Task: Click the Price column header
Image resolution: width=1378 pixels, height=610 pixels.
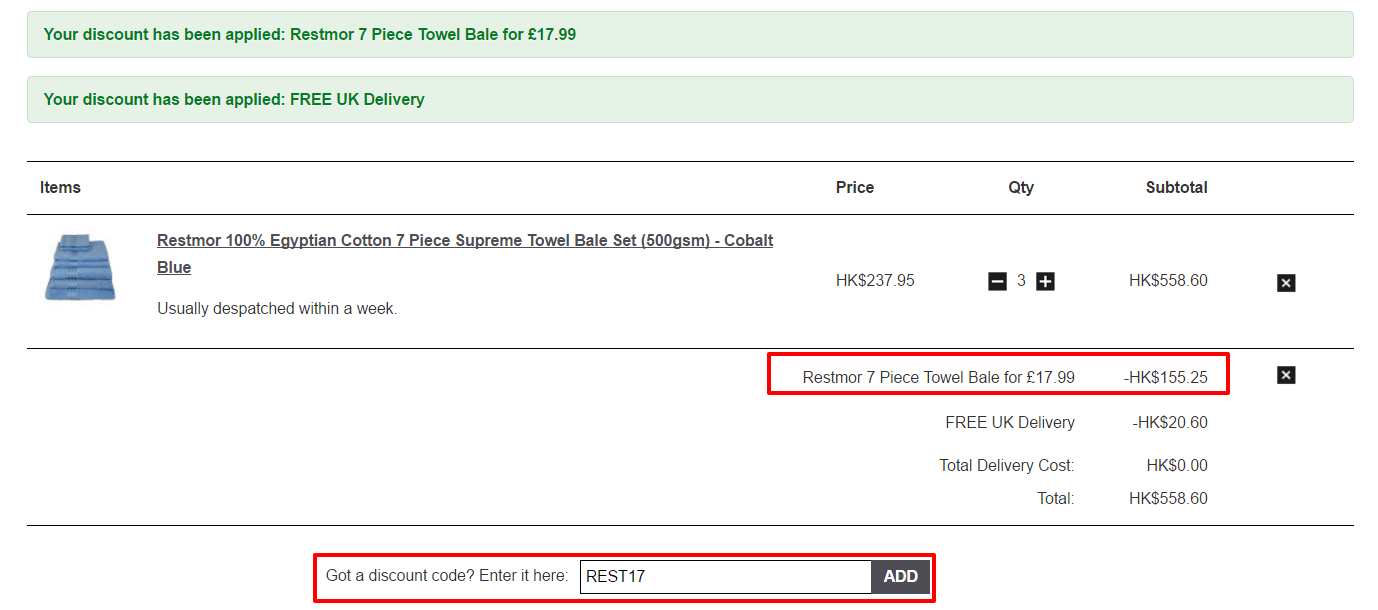Action: click(x=854, y=188)
